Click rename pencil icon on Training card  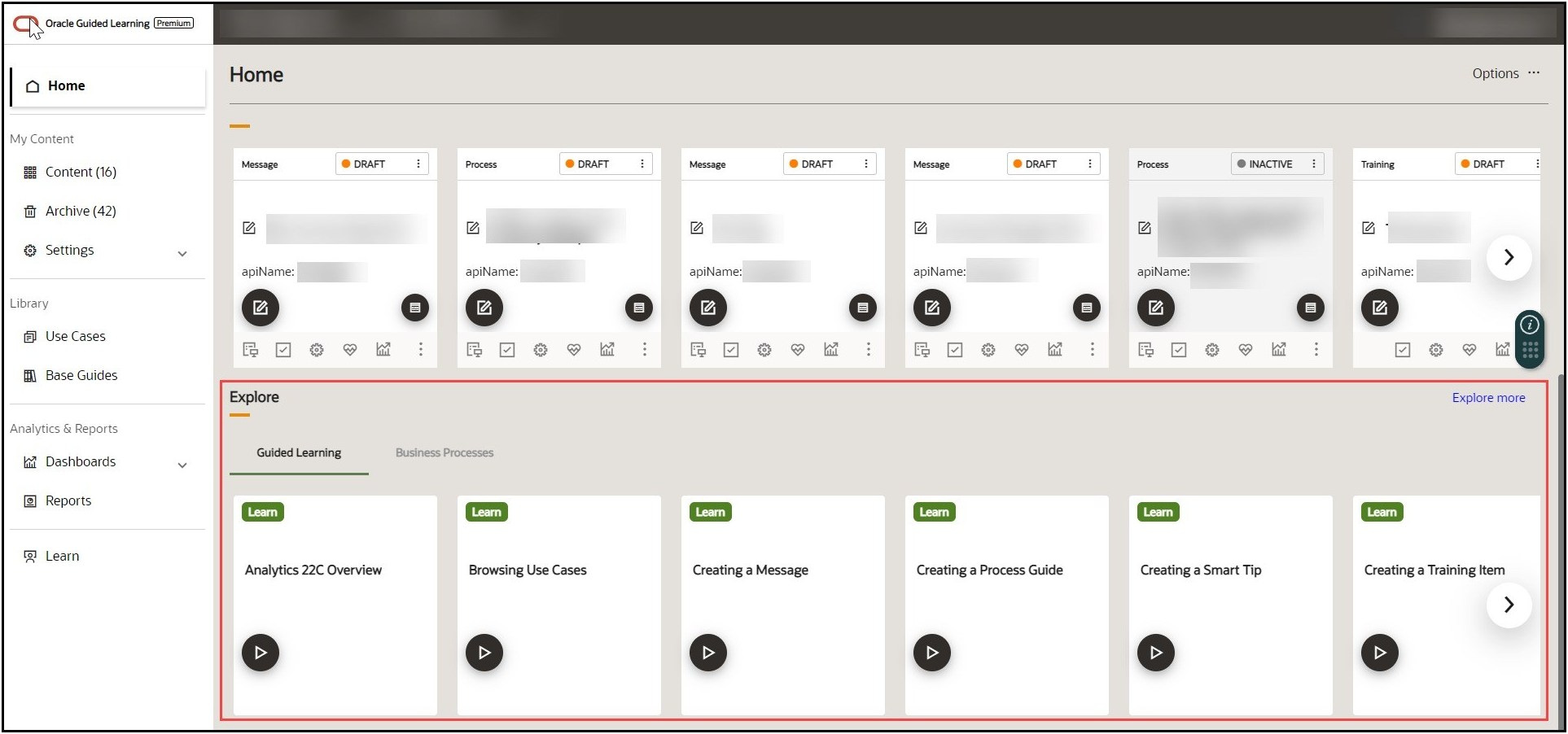1369,228
